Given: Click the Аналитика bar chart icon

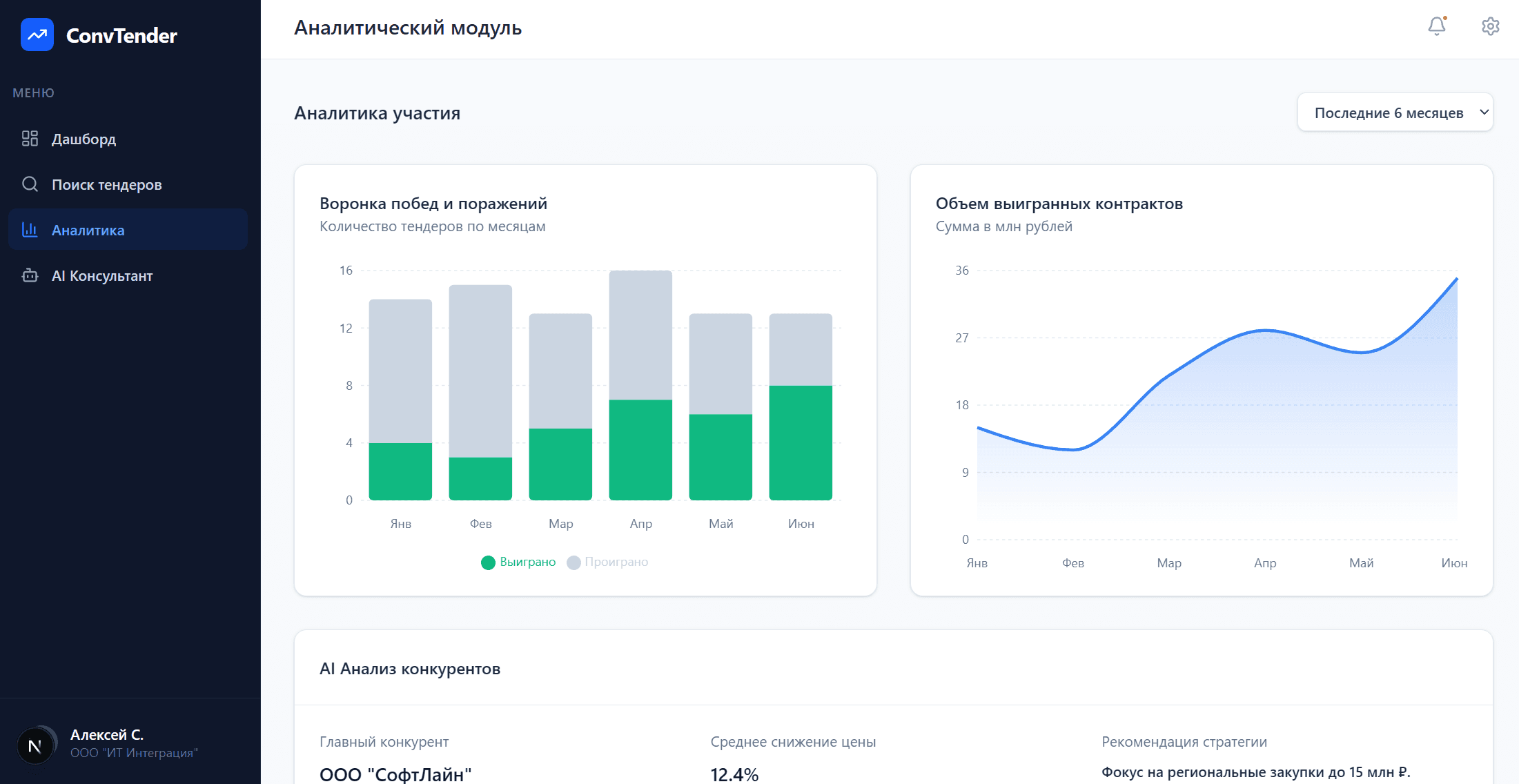Looking at the screenshot, I should click(x=30, y=230).
